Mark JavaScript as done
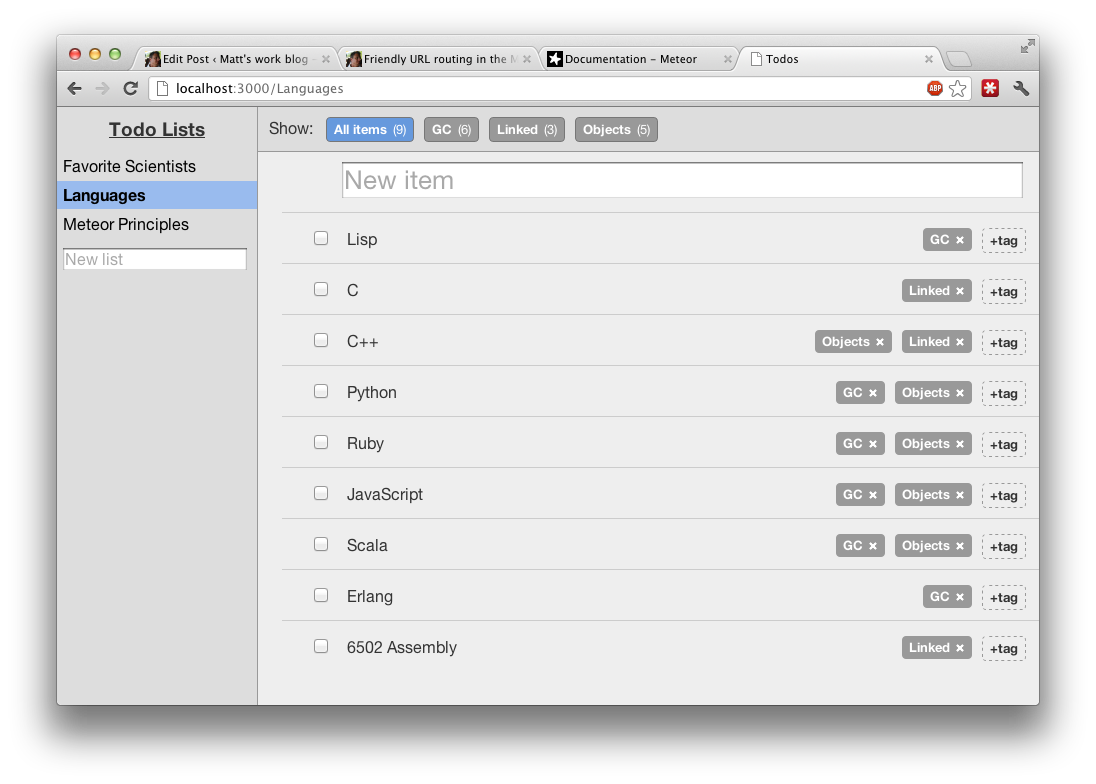The image size is (1096, 784). point(321,493)
